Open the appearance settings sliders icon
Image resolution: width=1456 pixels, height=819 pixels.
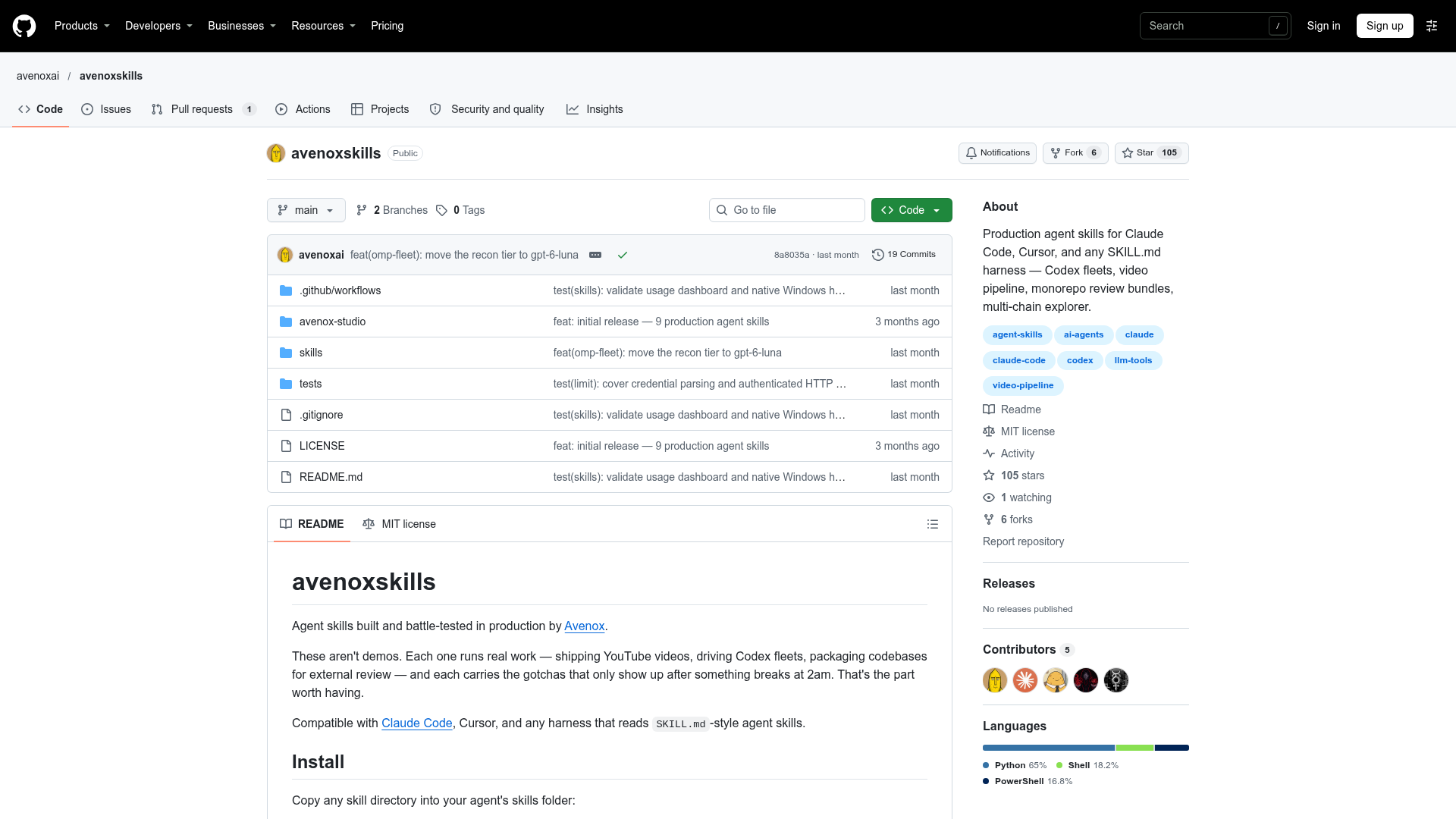click(1432, 26)
